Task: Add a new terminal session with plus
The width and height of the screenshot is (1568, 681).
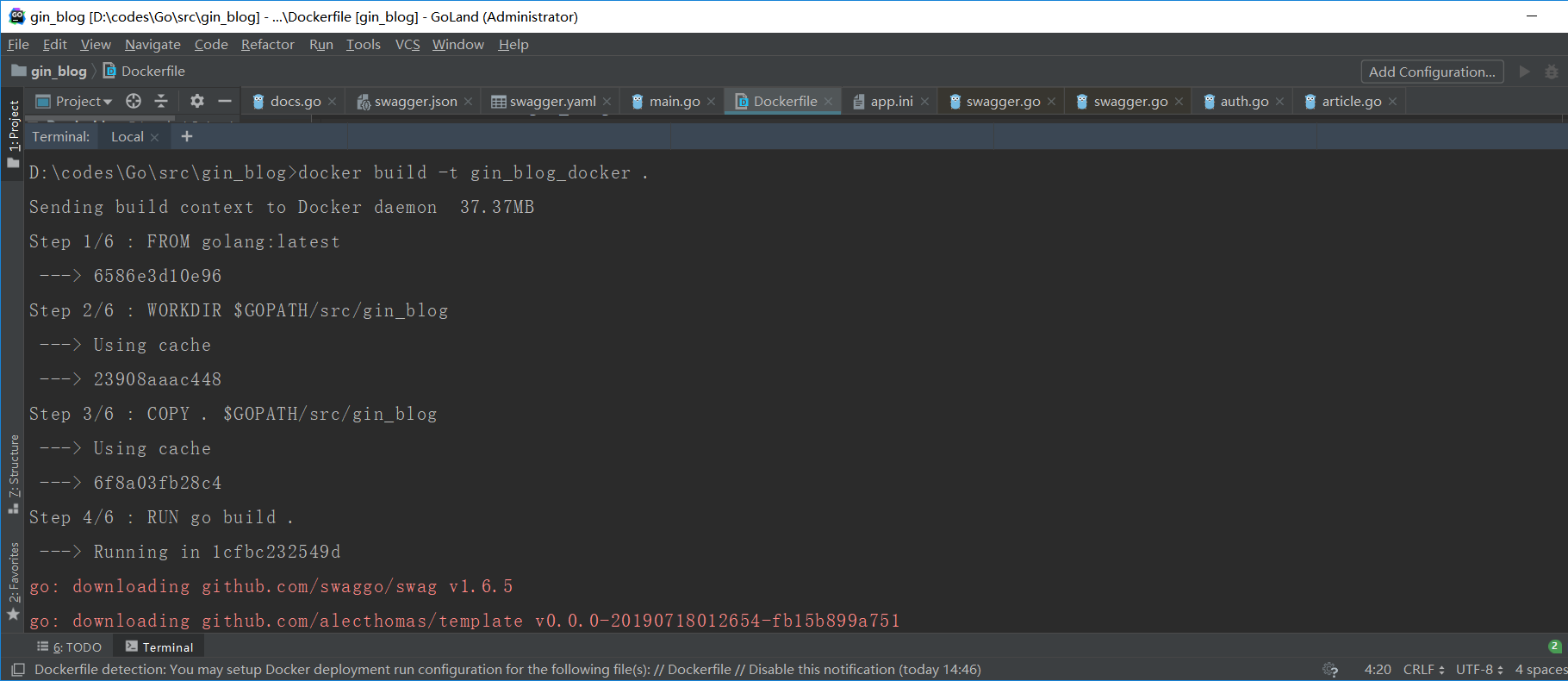Action: coord(187,137)
